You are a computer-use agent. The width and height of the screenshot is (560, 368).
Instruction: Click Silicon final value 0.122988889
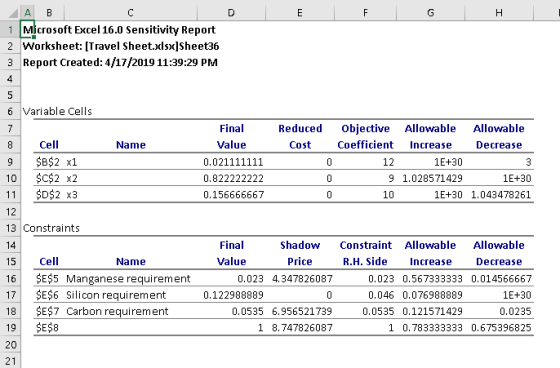233,295
